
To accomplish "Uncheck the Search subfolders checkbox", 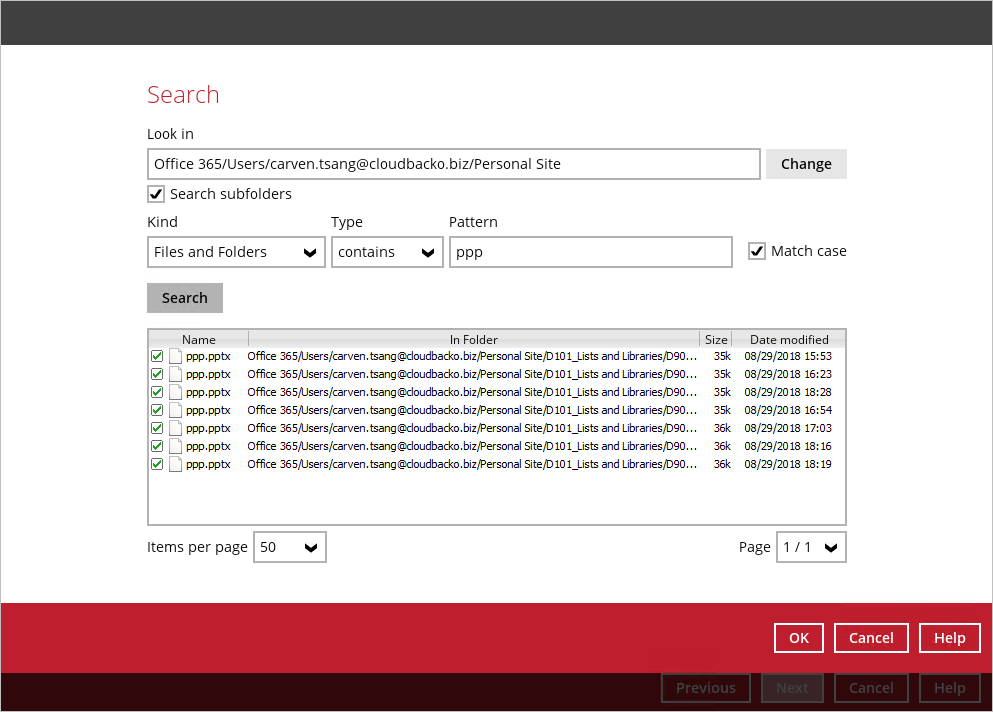I will 156,194.
